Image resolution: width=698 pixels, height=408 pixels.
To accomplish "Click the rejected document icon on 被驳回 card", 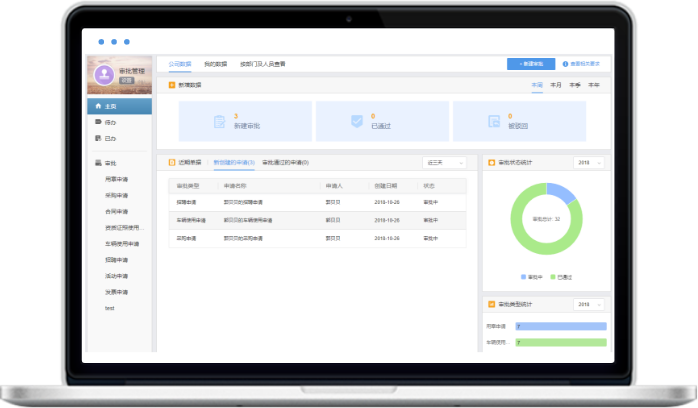I will click(494, 121).
